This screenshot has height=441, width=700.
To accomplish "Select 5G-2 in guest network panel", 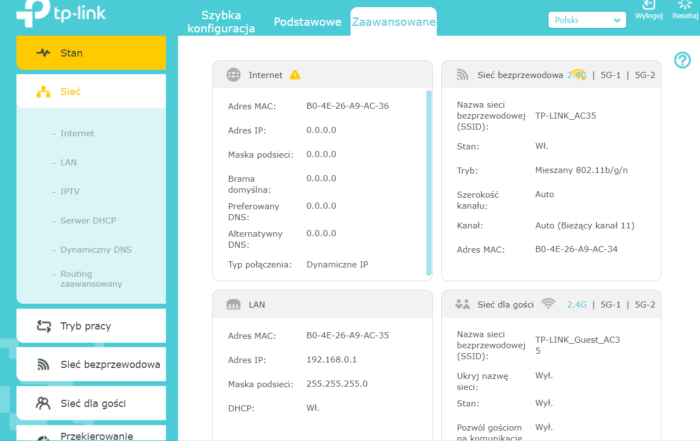I will 645,303.
